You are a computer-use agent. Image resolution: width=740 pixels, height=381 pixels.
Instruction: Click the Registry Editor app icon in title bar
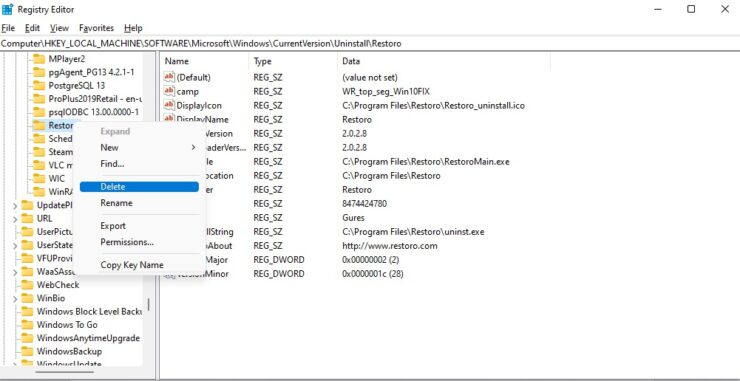(x=8, y=9)
